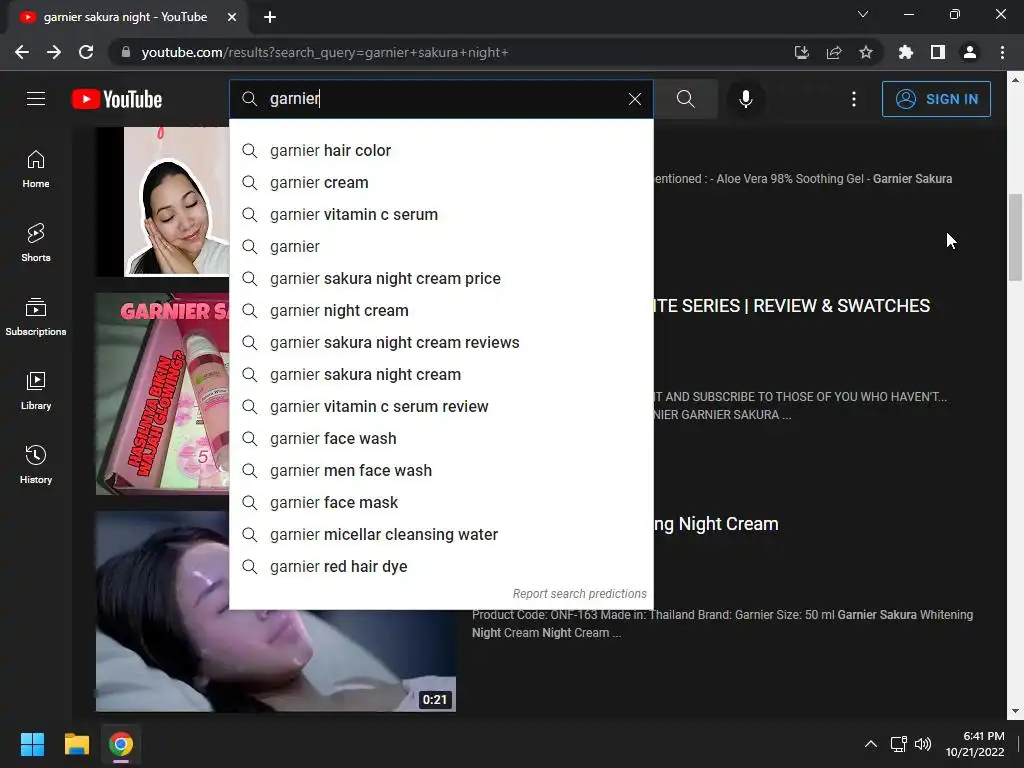Screen dimensions: 1024x768
Task: Choose 'garnier face mask' suggestion
Action: [441, 502]
